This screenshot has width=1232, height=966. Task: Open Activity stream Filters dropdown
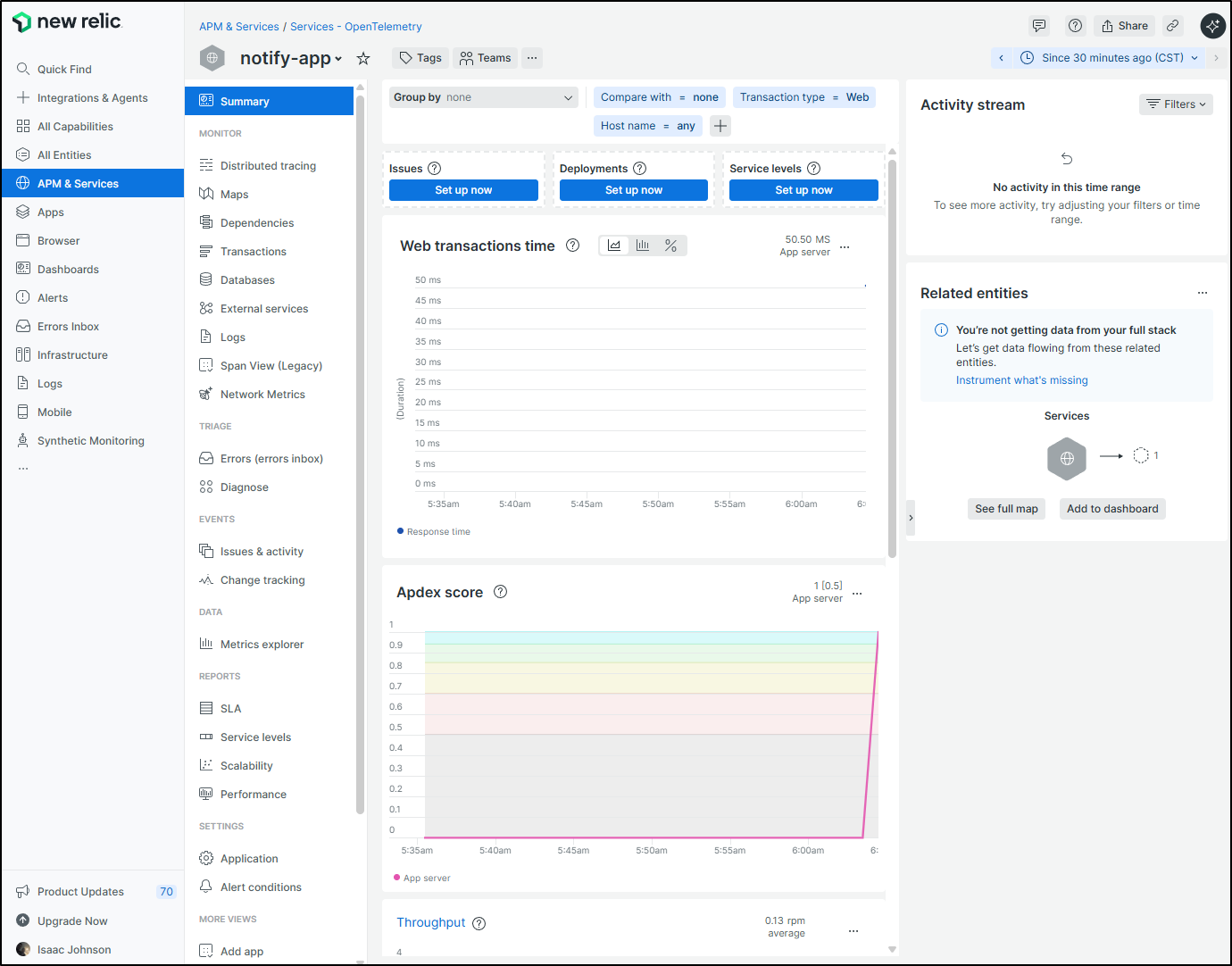(x=1176, y=104)
